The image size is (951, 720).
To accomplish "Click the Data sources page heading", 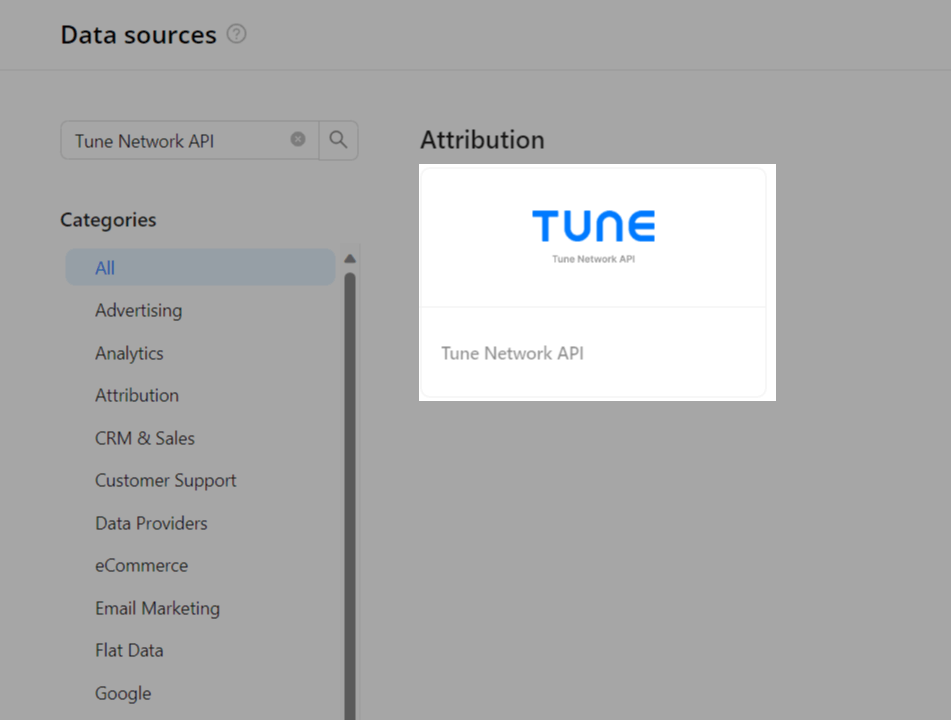I will [x=138, y=35].
